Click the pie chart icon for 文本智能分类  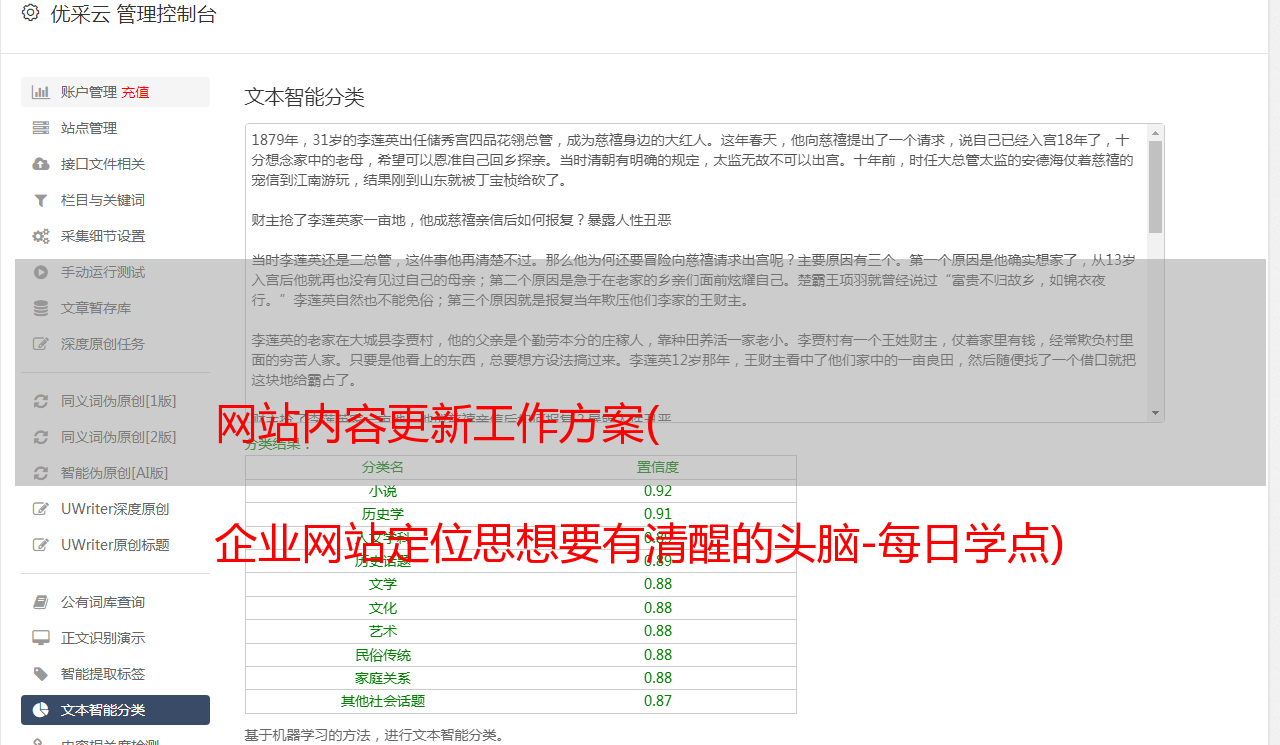[x=41, y=710]
